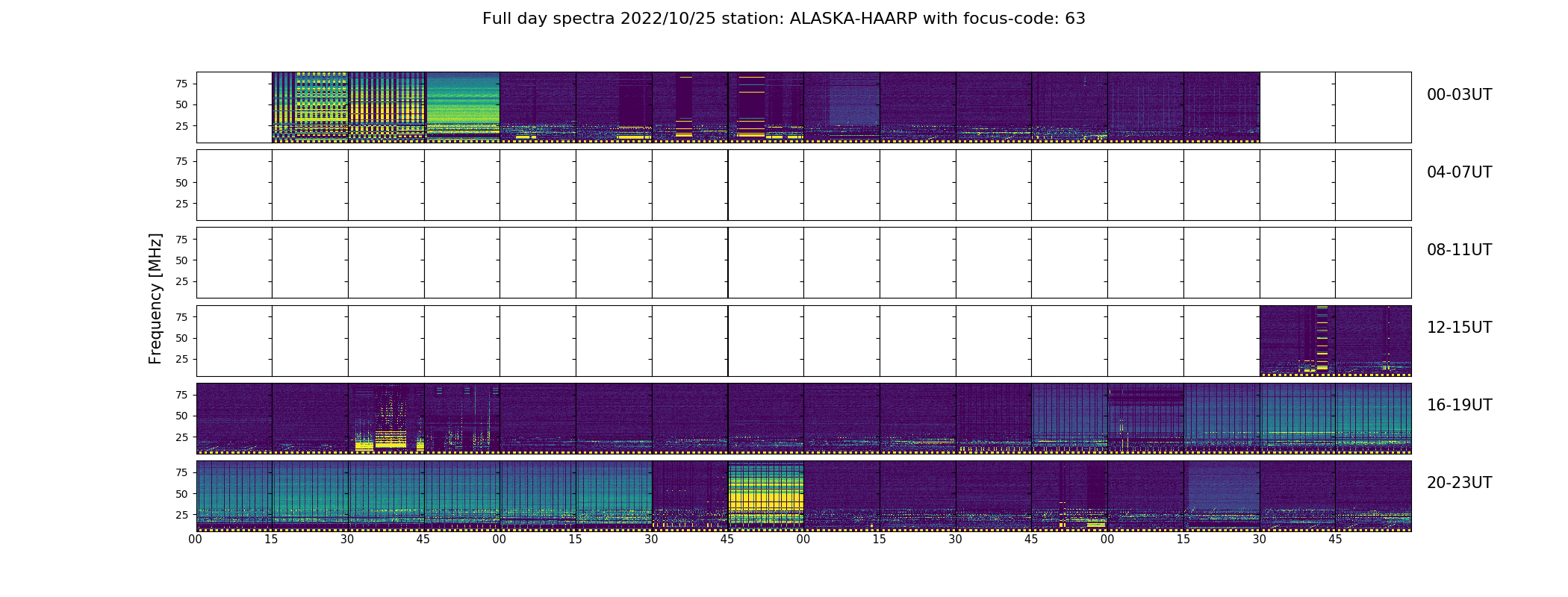Click the 50 tick label of the 00-03UT row
This screenshot has height=597, width=1568.
click(x=181, y=105)
